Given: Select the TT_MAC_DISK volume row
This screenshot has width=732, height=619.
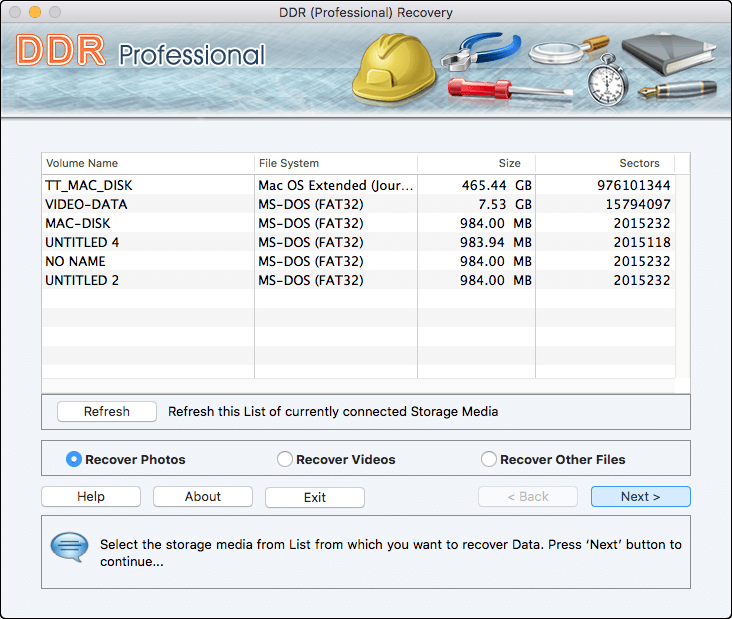Looking at the screenshot, I should (x=359, y=185).
